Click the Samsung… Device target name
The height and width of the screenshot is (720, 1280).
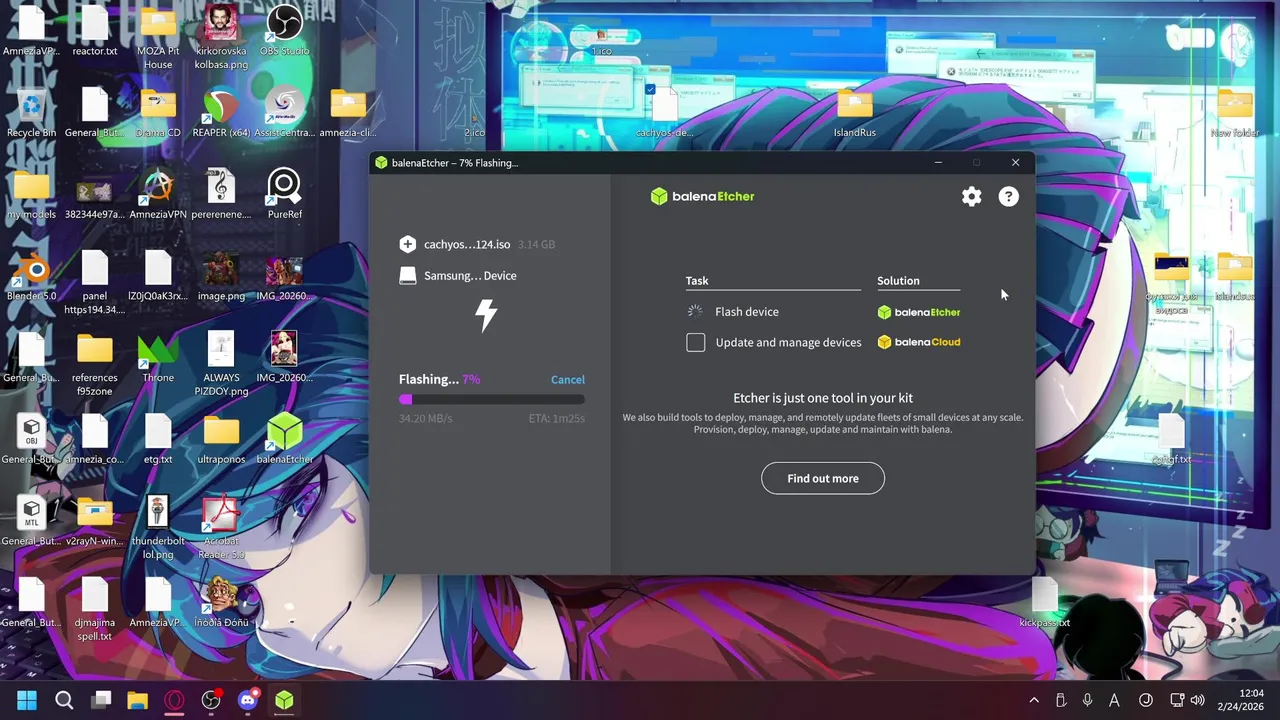click(470, 275)
